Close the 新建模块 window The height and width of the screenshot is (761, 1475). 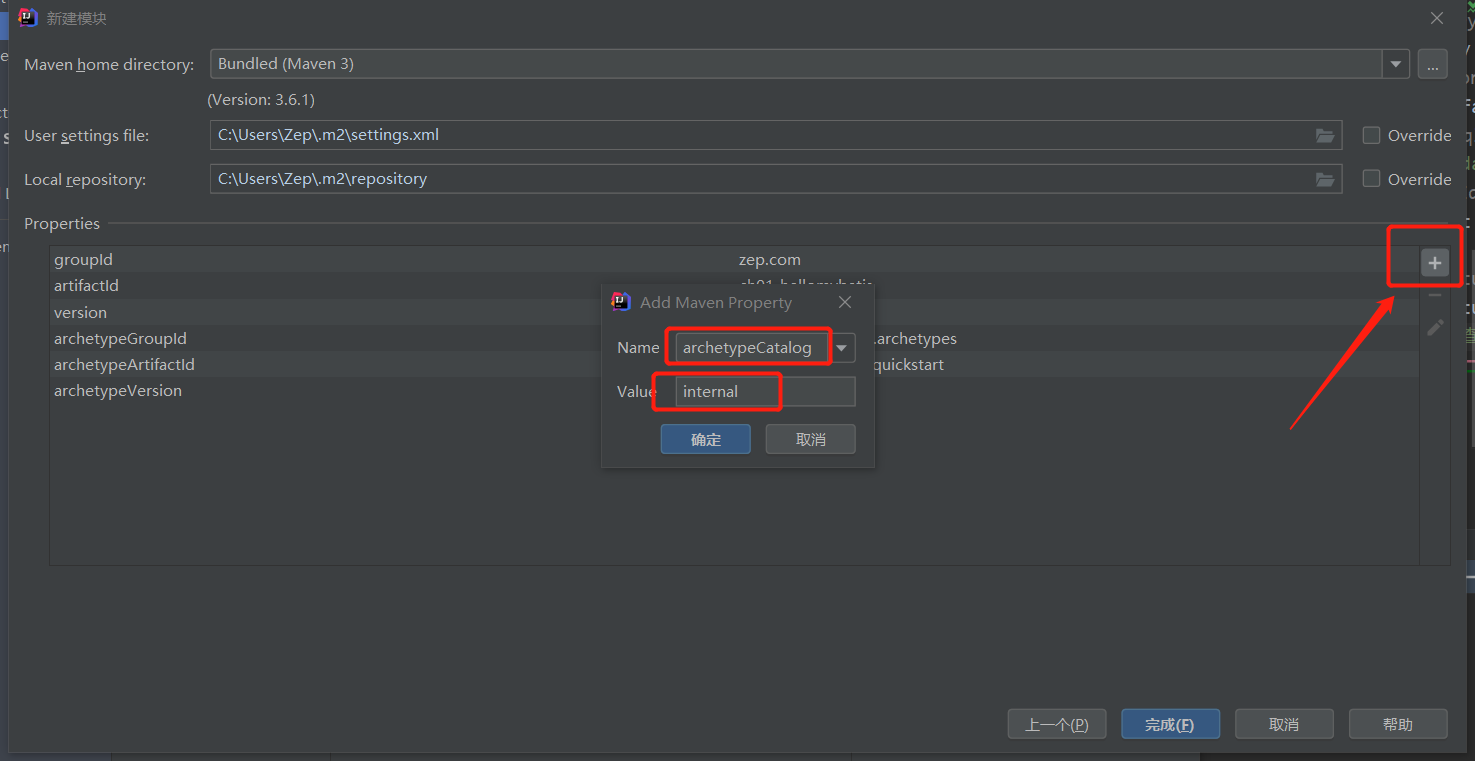tap(1437, 18)
